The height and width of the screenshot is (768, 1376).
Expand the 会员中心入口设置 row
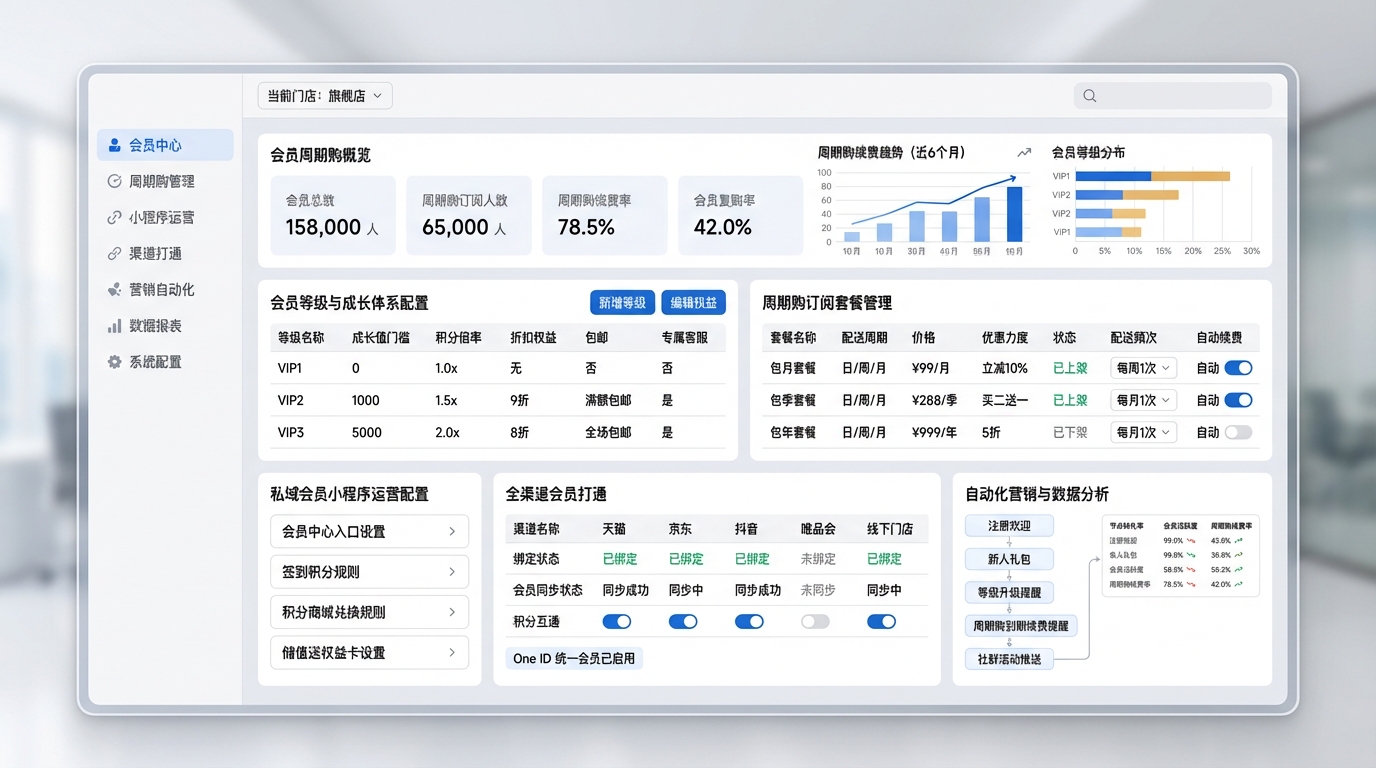point(369,532)
